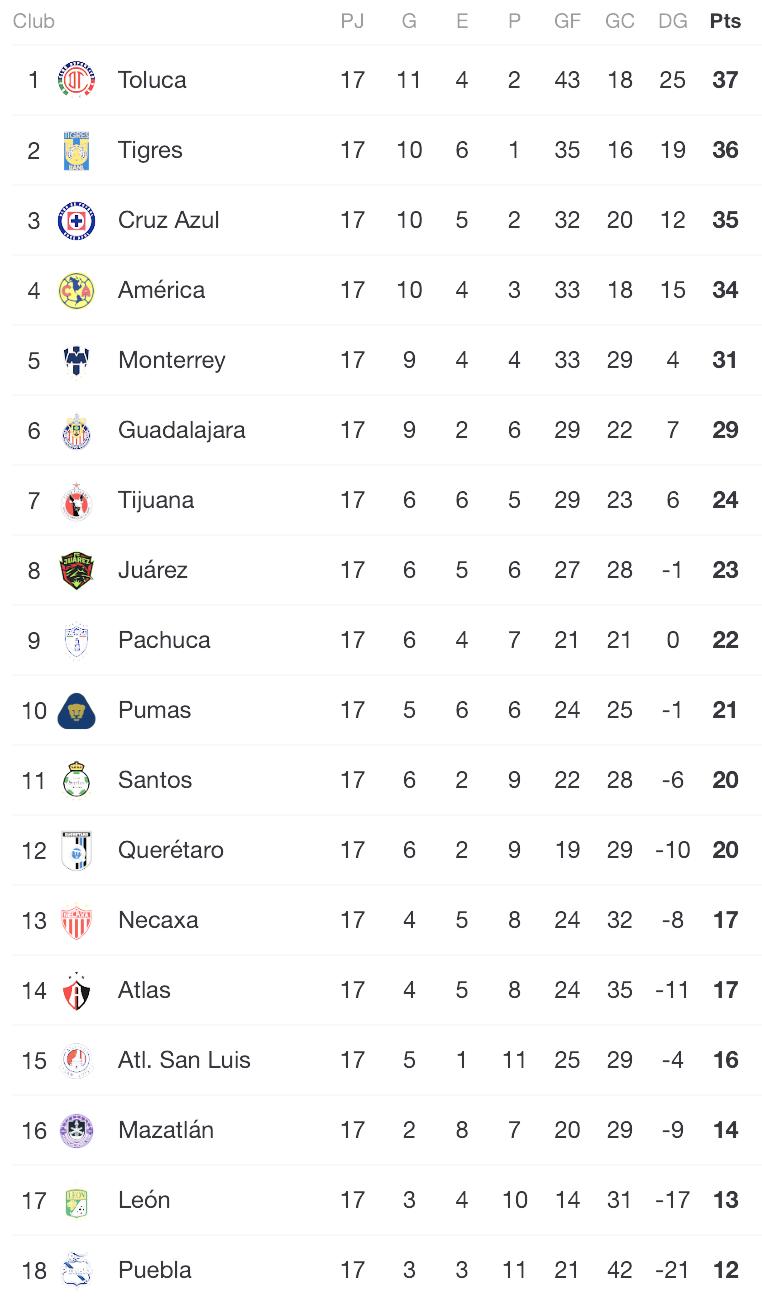This screenshot has width=762, height=1310.
Task: Click the DG column header
Action: point(672,21)
